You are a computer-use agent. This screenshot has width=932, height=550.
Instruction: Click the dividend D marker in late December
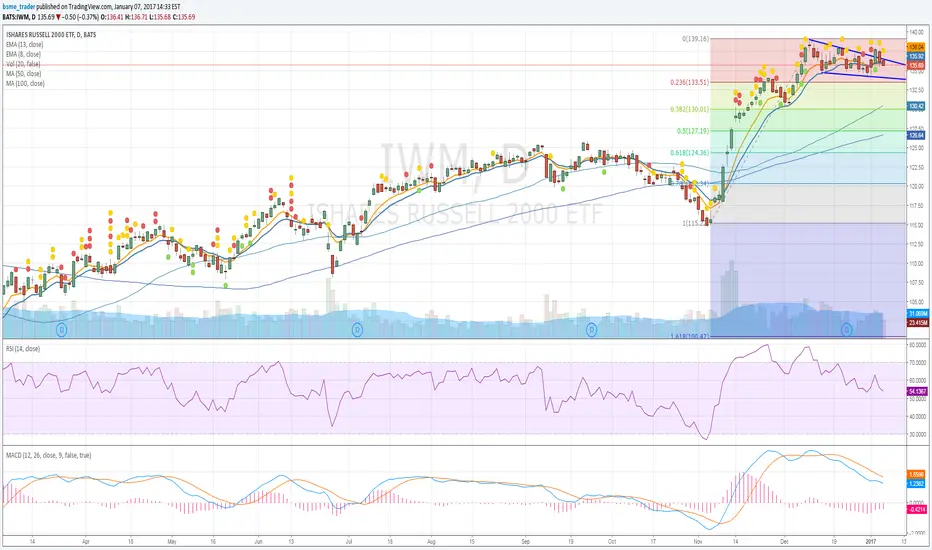[x=846, y=329]
